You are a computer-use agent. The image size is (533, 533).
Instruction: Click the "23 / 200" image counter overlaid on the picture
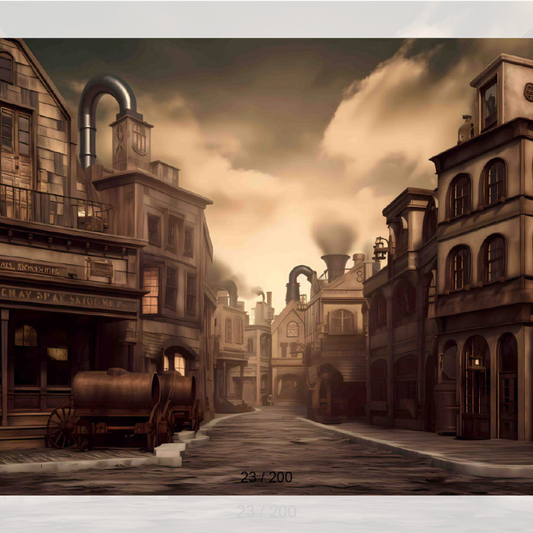tap(266, 477)
